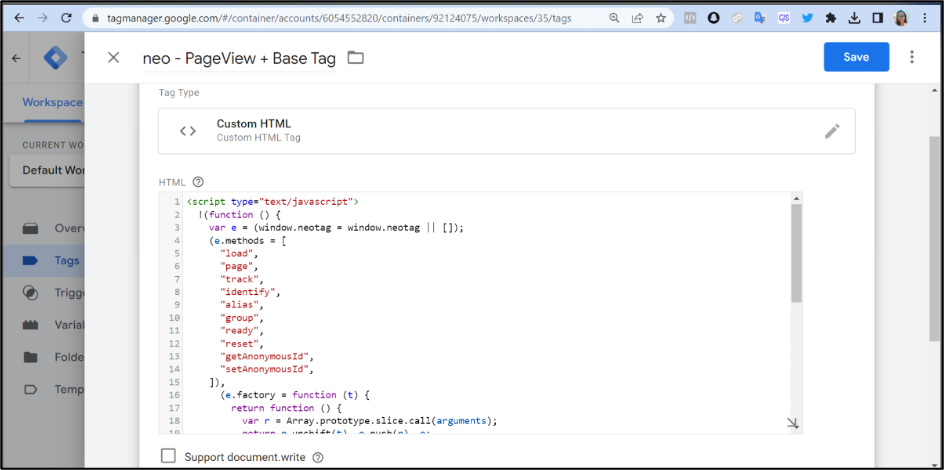Open help for HTML field
Image resolution: width=945 pixels, height=470 pixels.
click(x=198, y=182)
